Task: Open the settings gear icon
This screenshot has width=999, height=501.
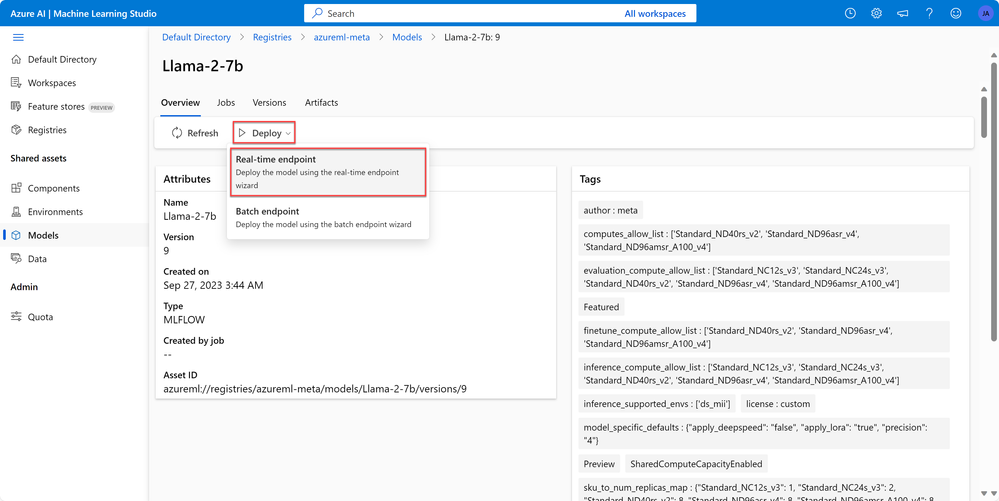Action: (x=877, y=13)
